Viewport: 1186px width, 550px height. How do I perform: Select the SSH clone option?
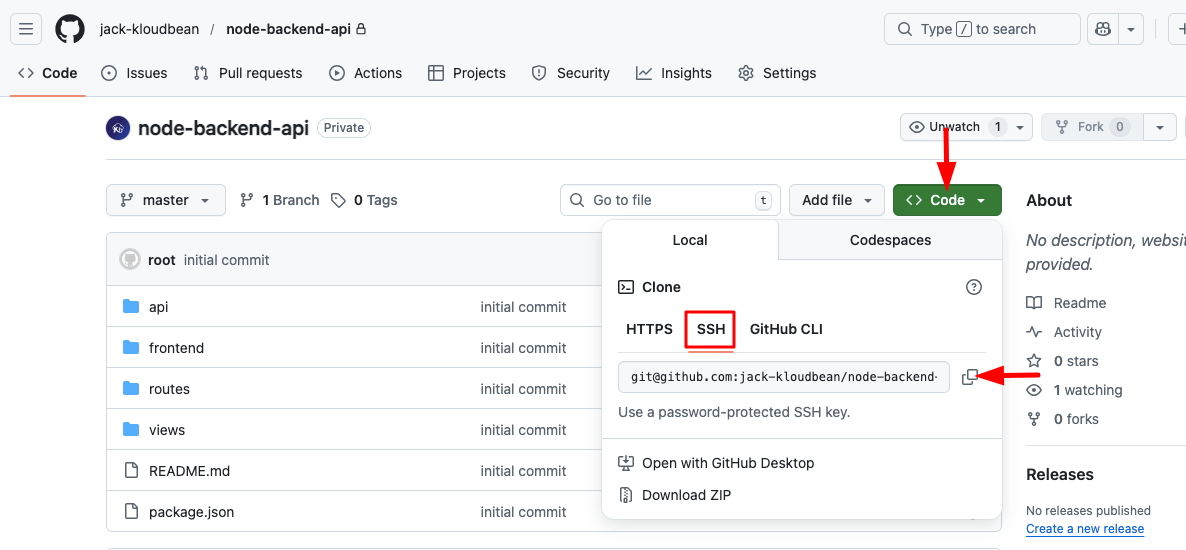pyautogui.click(x=710, y=329)
